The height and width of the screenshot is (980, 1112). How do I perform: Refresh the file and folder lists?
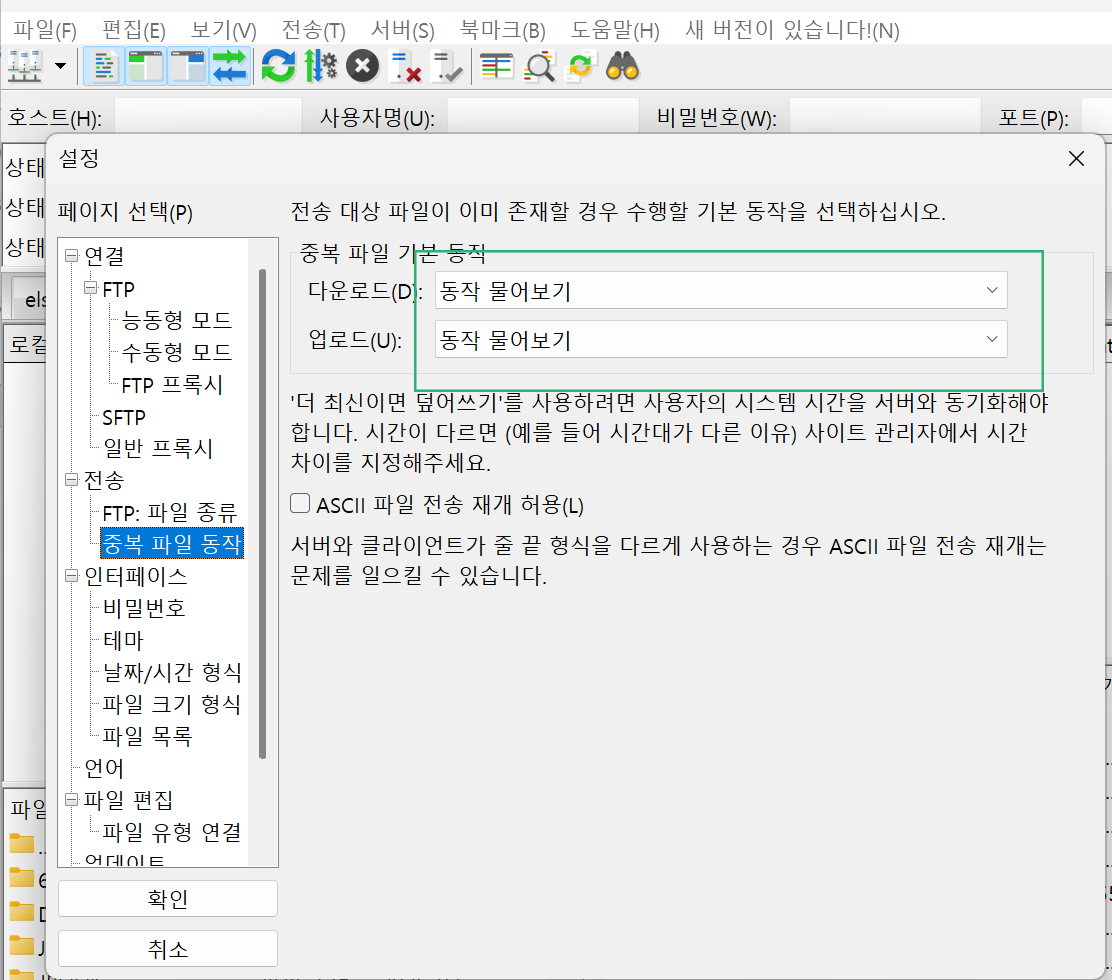coord(278,66)
